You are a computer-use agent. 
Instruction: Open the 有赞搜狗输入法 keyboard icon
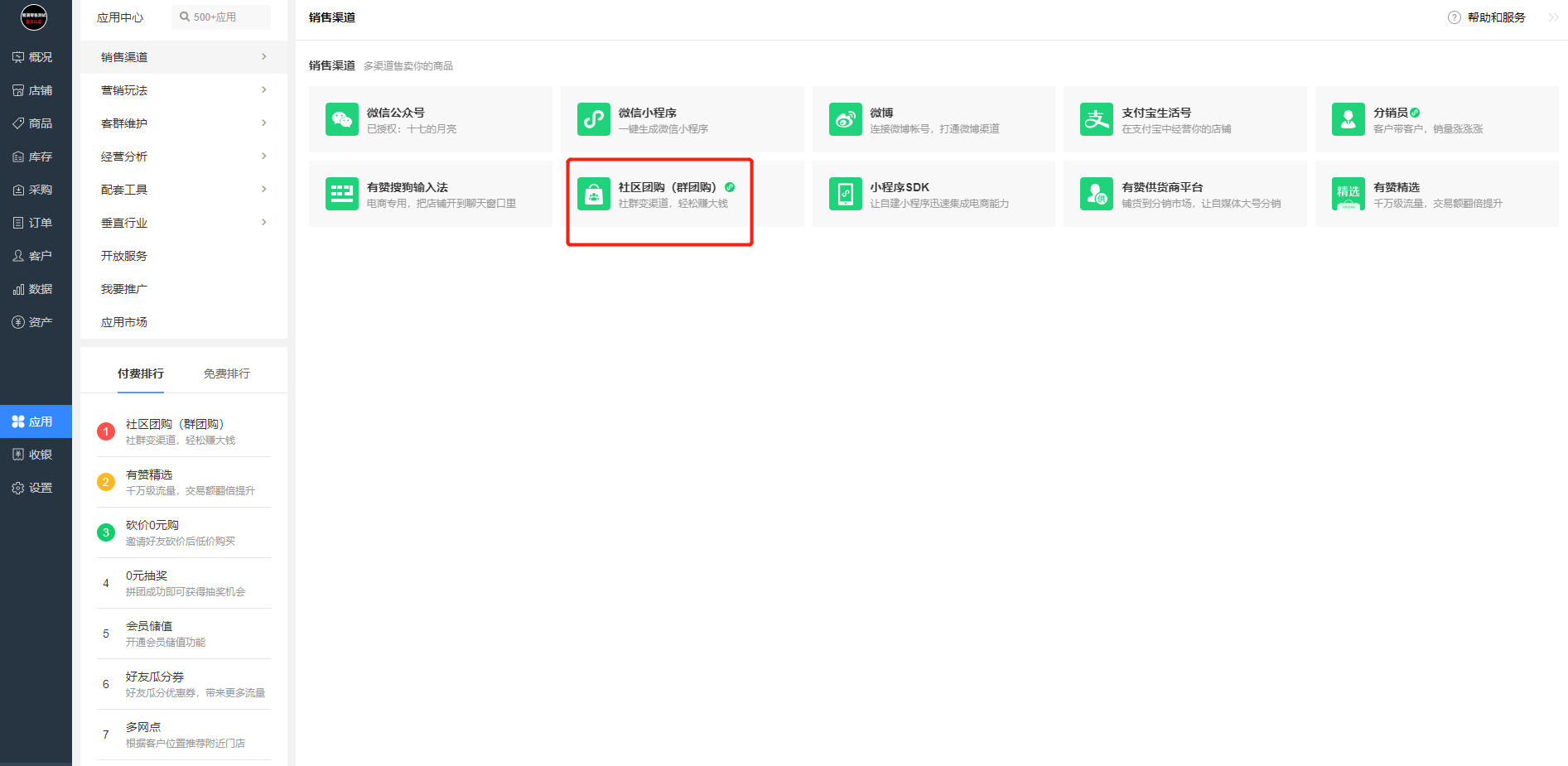[x=342, y=194]
